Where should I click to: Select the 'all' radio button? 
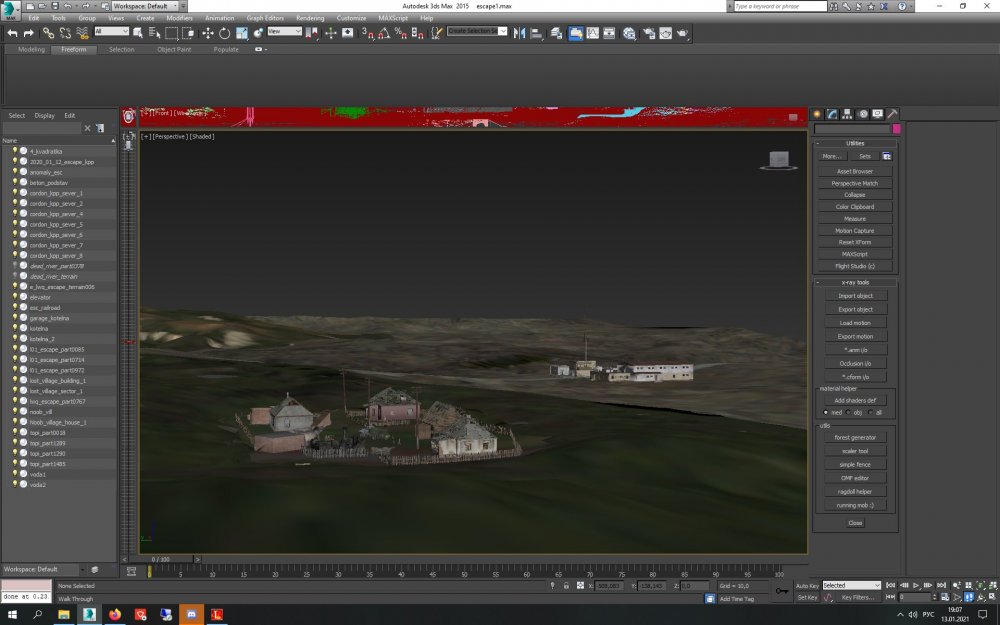pyautogui.click(x=870, y=412)
